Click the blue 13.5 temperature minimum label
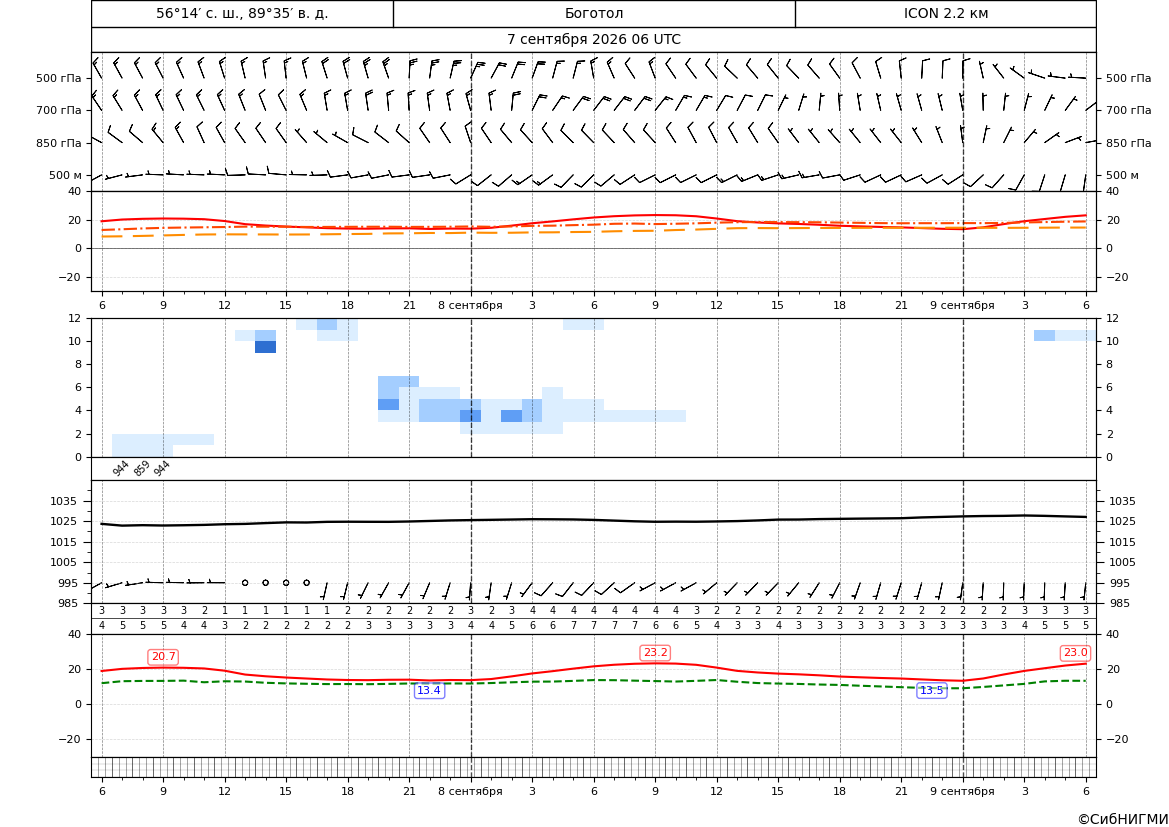Image resolution: width=1169 pixels, height=827 pixels. tap(931, 691)
